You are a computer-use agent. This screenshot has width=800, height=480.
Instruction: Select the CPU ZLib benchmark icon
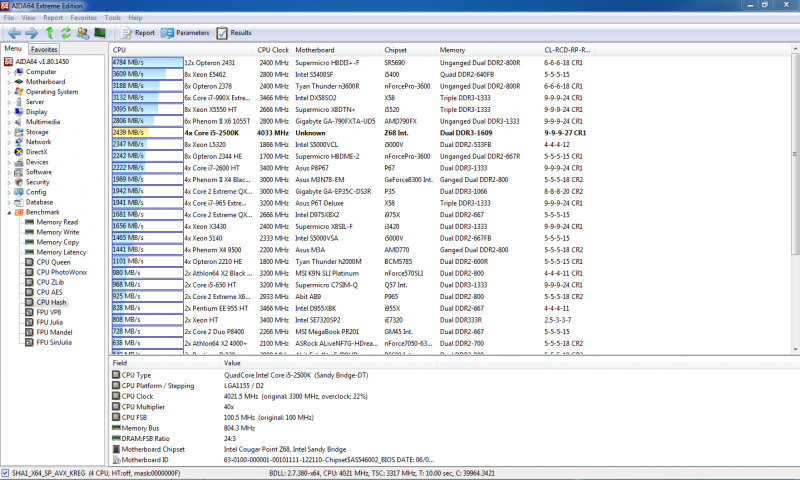pyautogui.click(x=29, y=282)
